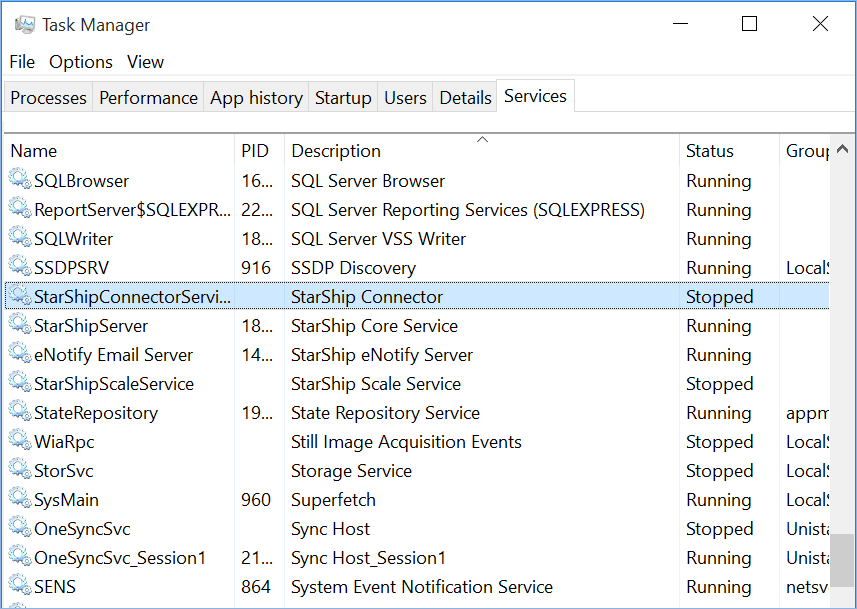Select the StateRepository service name
Viewport: 857px width, 609px height.
tap(96, 413)
